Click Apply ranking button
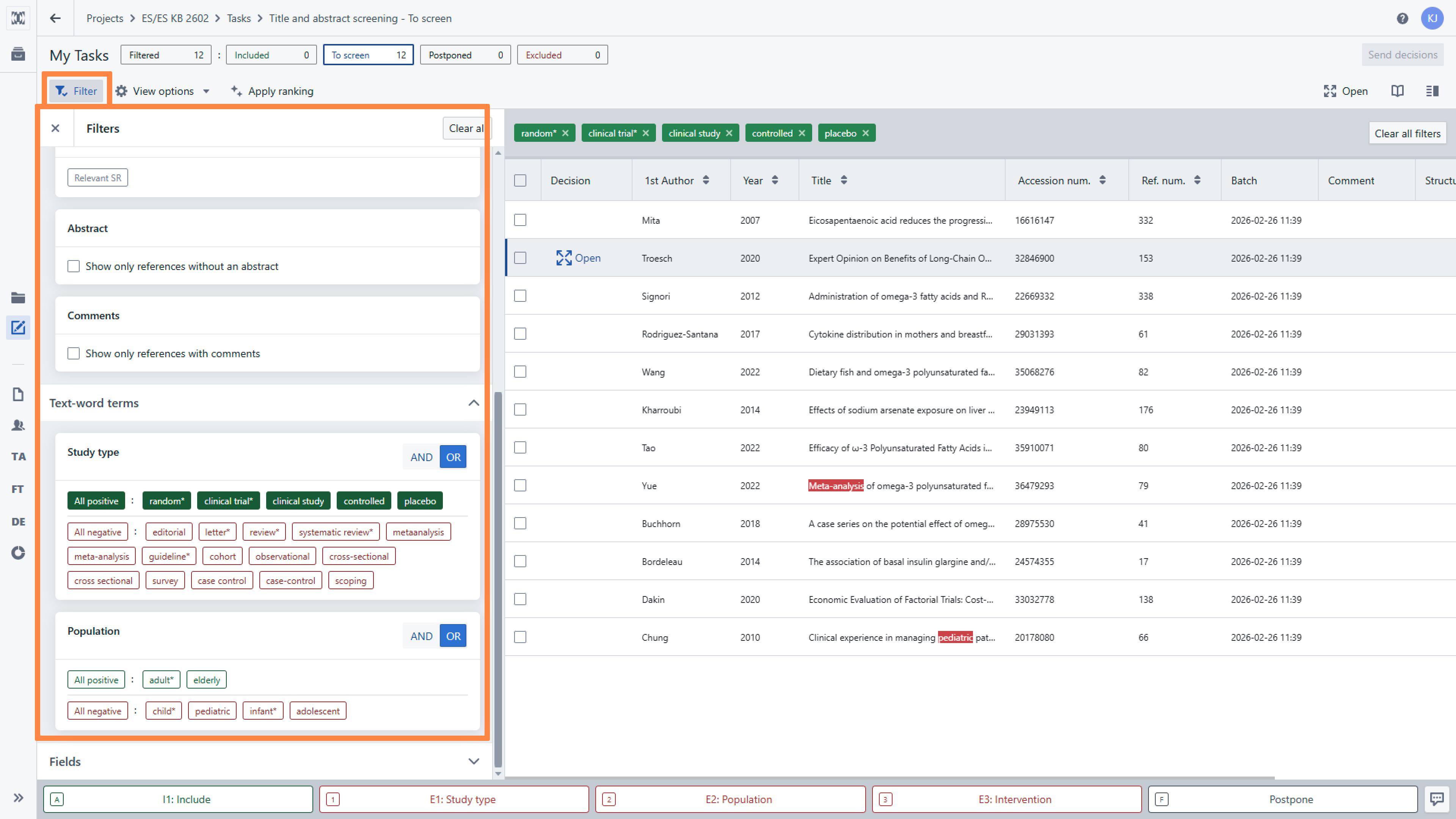Image resolution: width=1456 pixels, height=819 pixels. click(272, 91)
